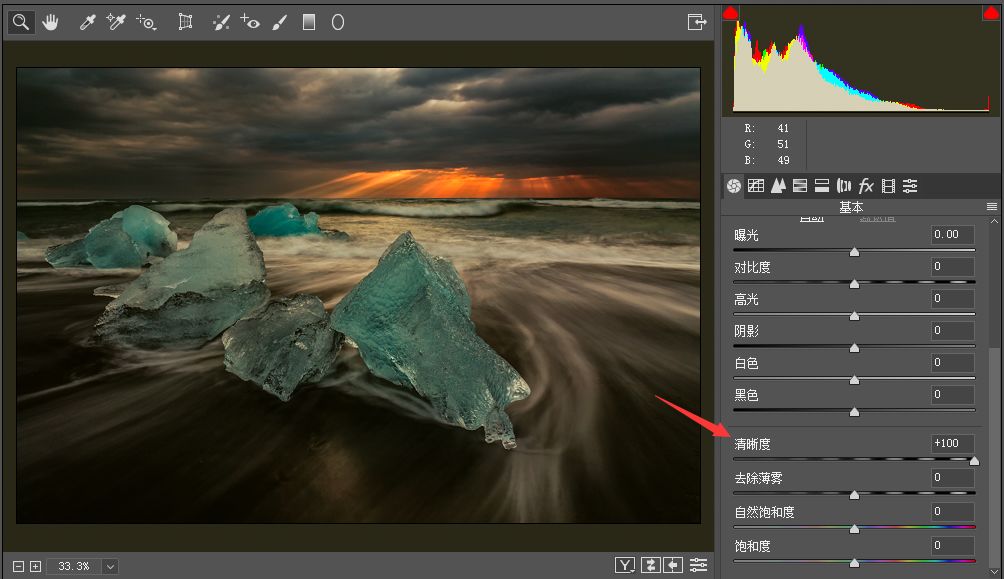This screenshot has height=579, width=1004.
Task: Choose the Spot Removal tool
Action: 222,22
